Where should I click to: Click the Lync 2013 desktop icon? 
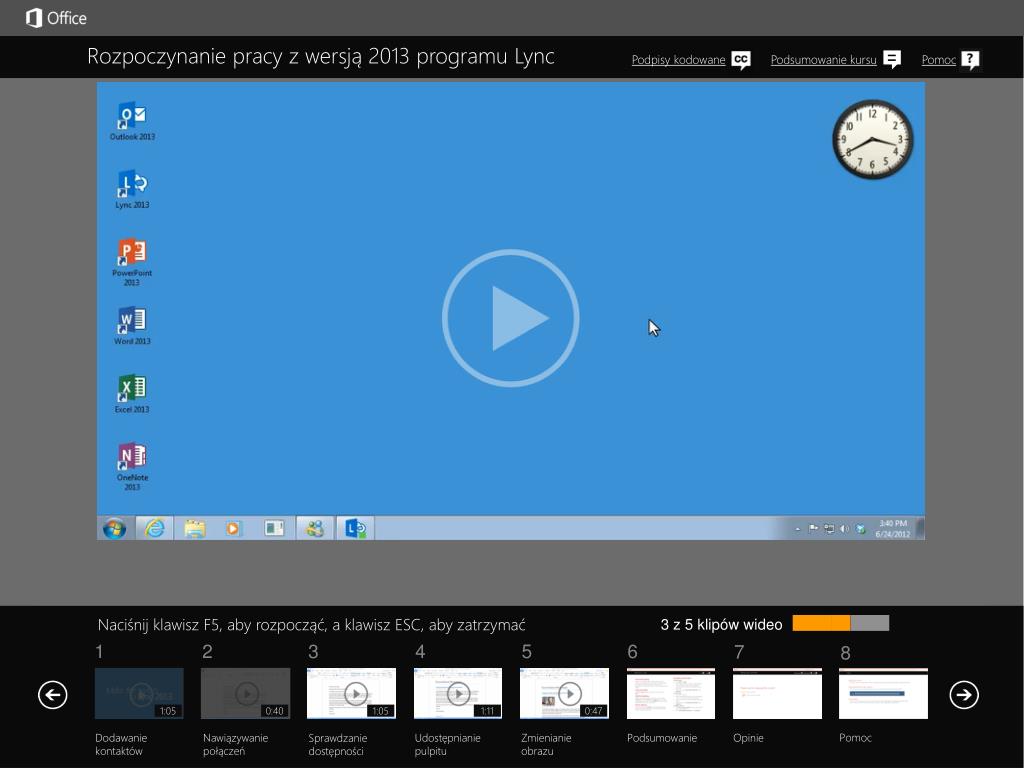(132, 189)
